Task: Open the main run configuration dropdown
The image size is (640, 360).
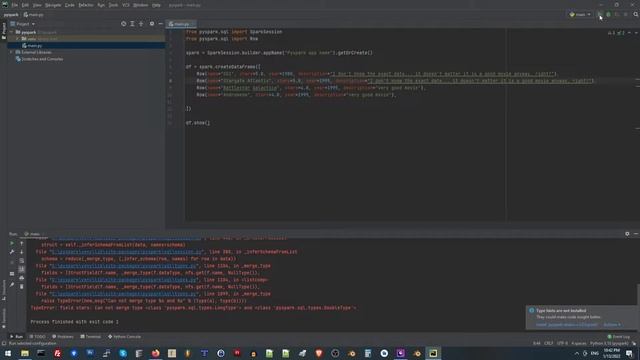Action: click(580, 14)
